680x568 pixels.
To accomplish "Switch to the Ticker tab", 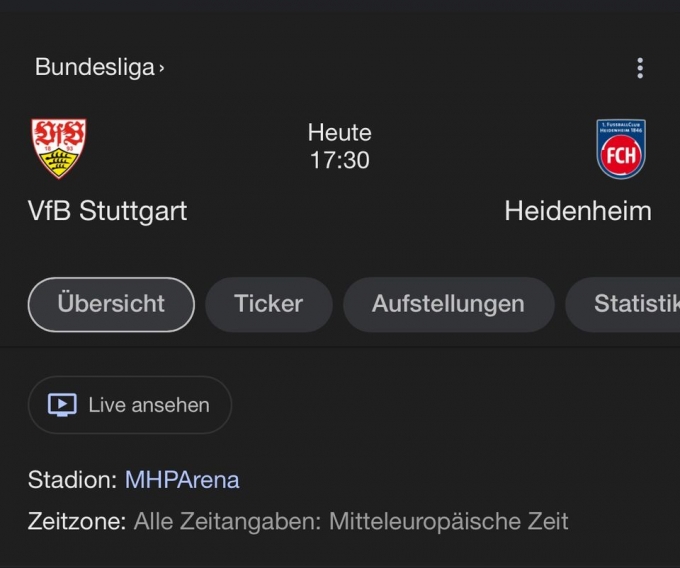I will point(268,304).
